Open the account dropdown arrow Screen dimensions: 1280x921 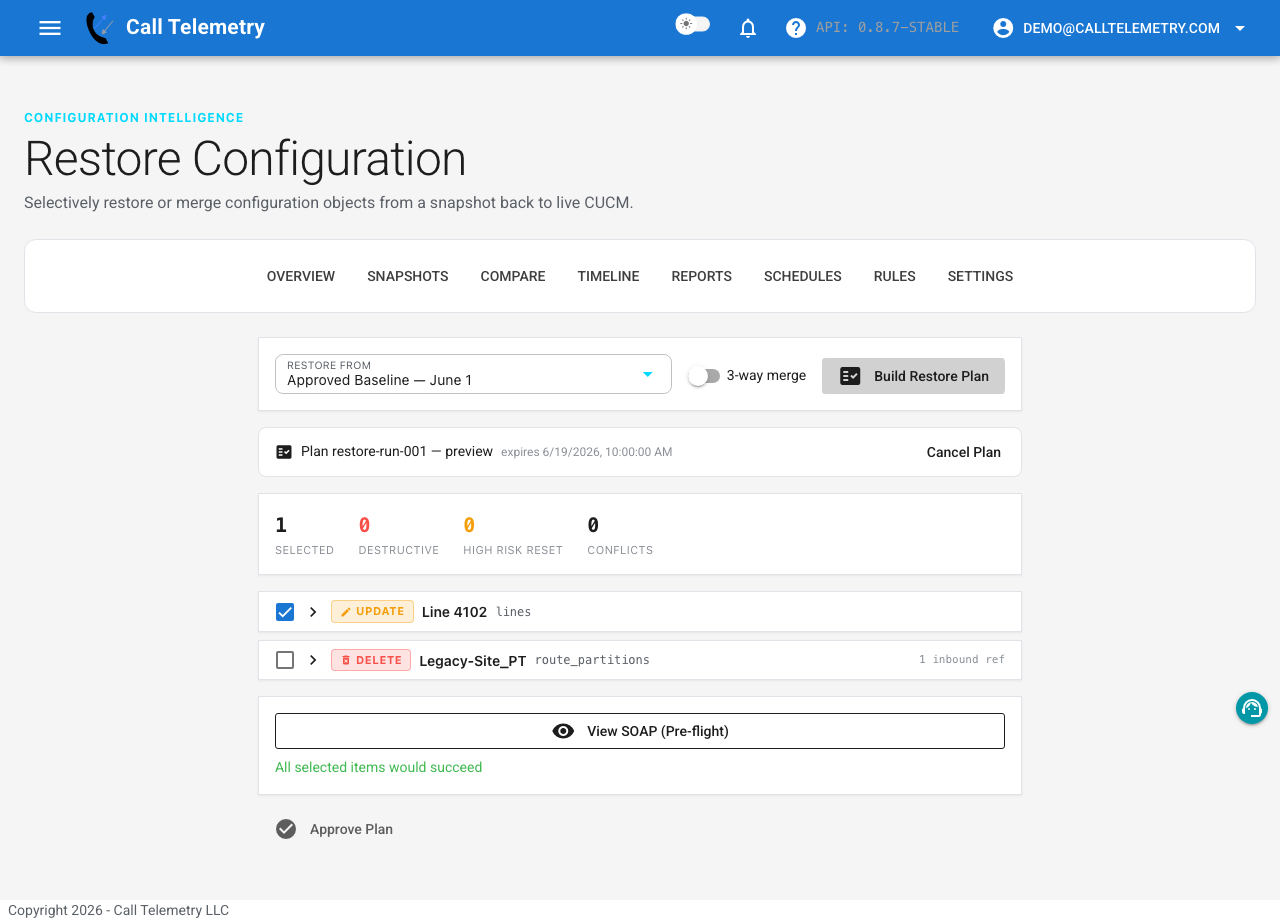[x=1240, y=28]
